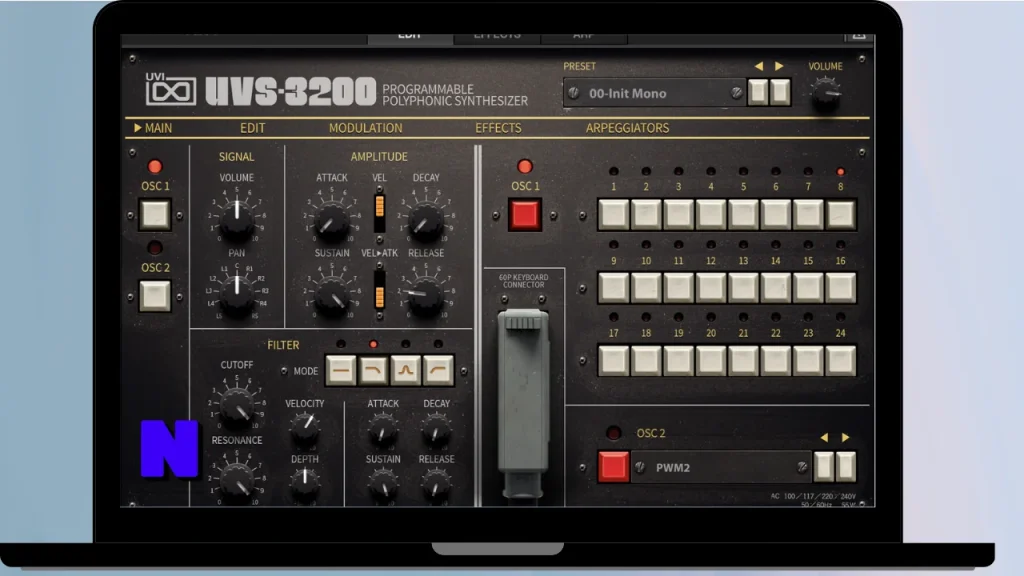Select the flat-line filter mode button
1024x576 pixels.
click(x=341, y=370)
